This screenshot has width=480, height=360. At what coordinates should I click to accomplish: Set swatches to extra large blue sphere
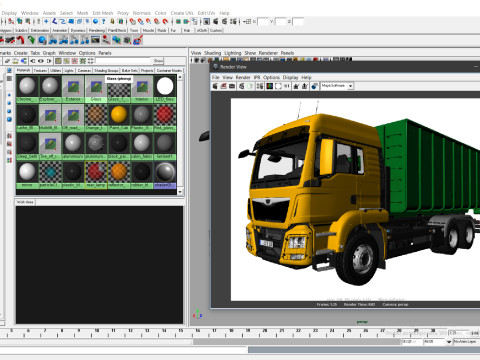(x=9, y=119)
